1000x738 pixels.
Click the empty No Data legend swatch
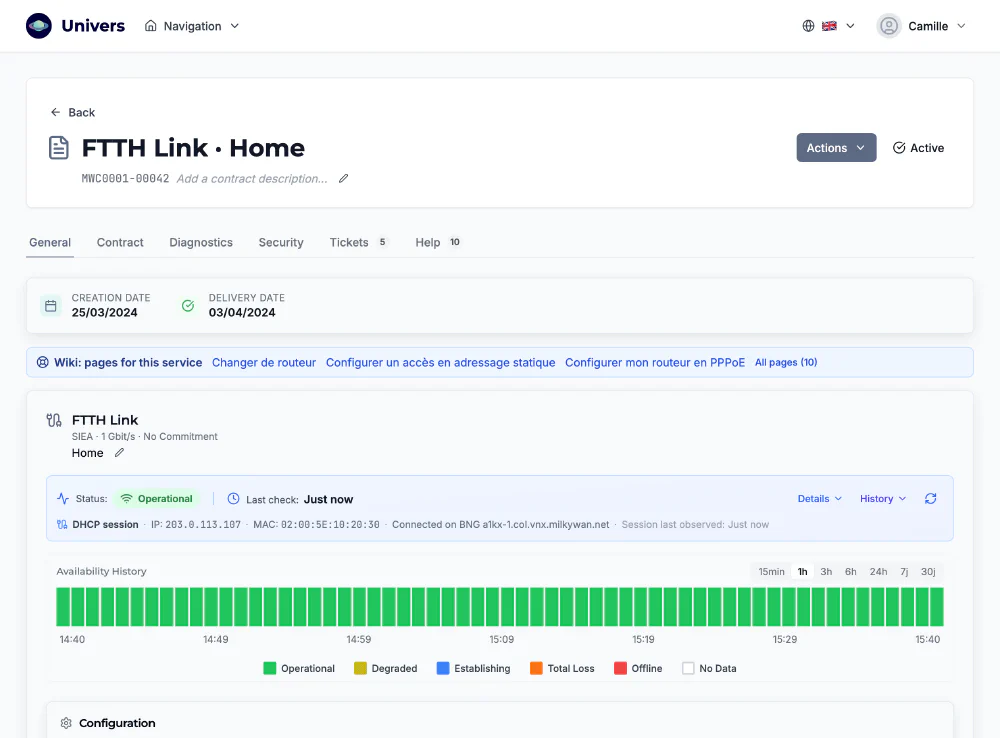click(x=688, y=668)
